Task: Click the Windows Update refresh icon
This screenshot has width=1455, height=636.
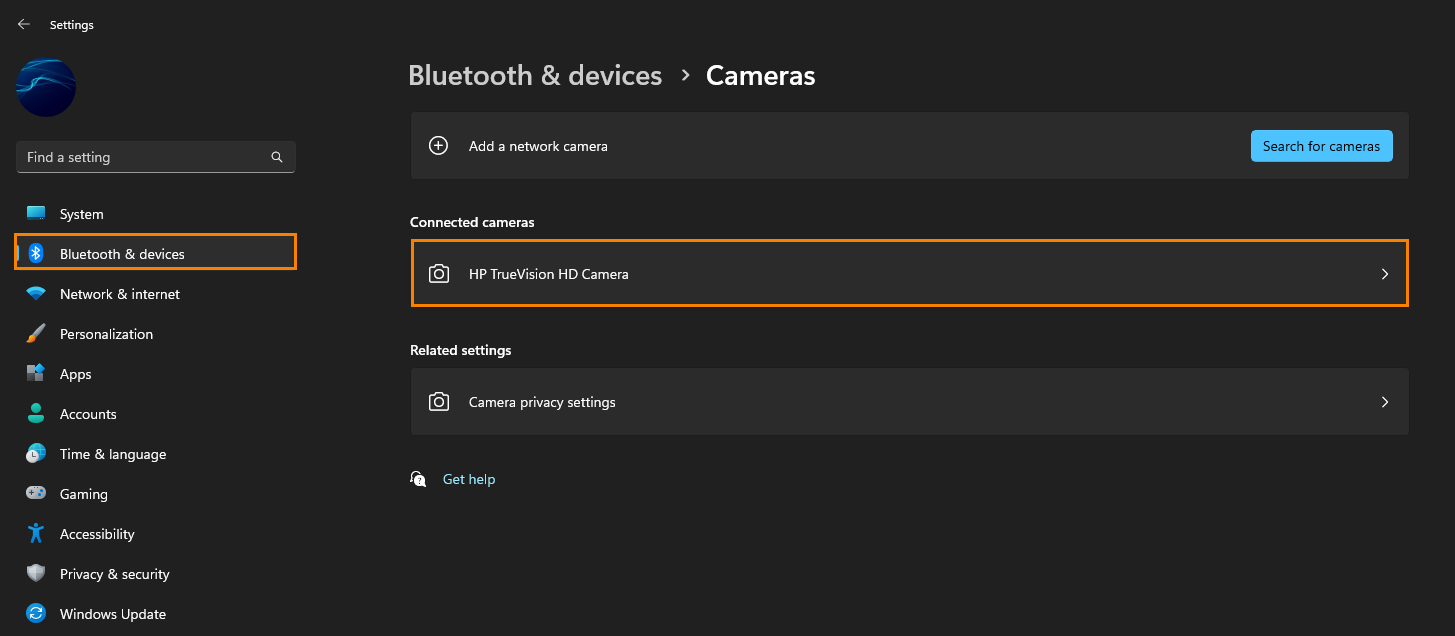Action: point(36,614)
